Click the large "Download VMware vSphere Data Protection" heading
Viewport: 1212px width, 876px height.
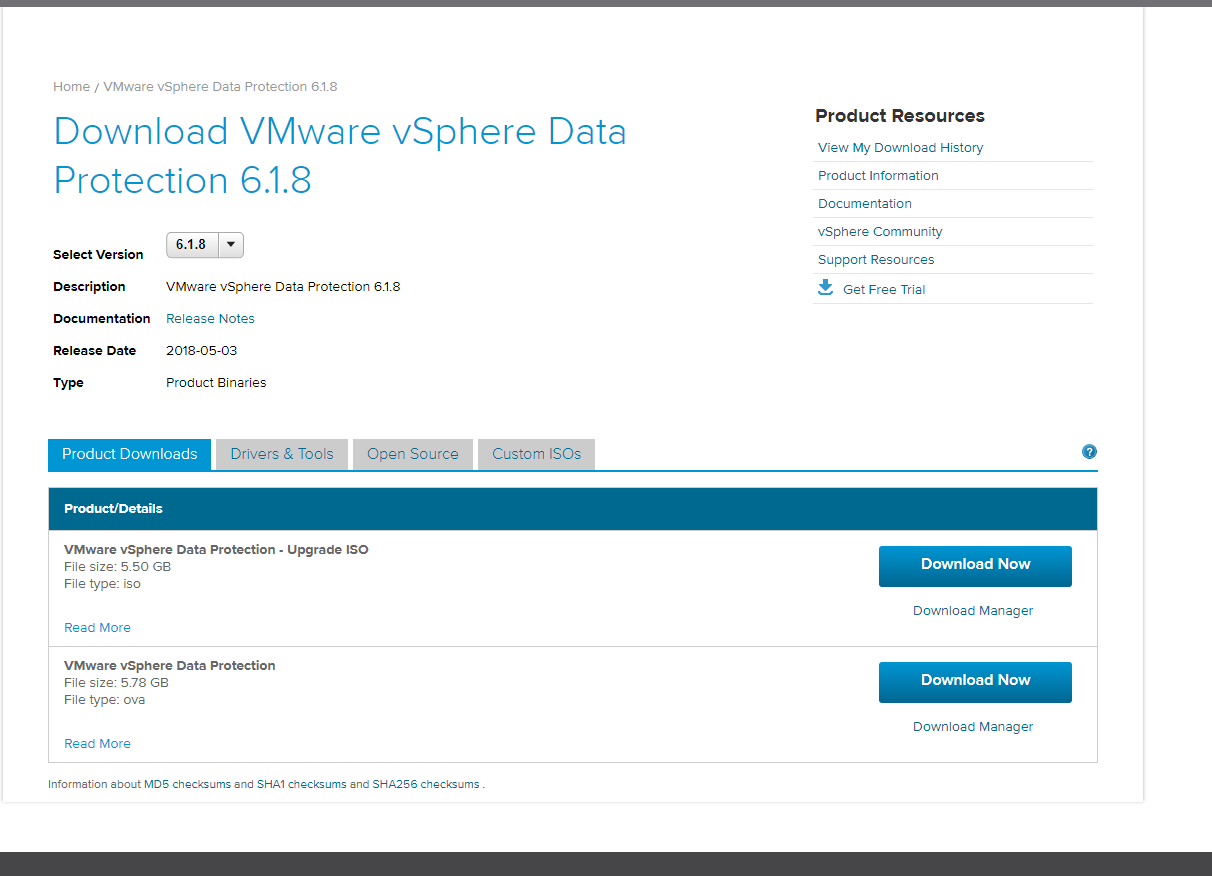coord(340,156)
